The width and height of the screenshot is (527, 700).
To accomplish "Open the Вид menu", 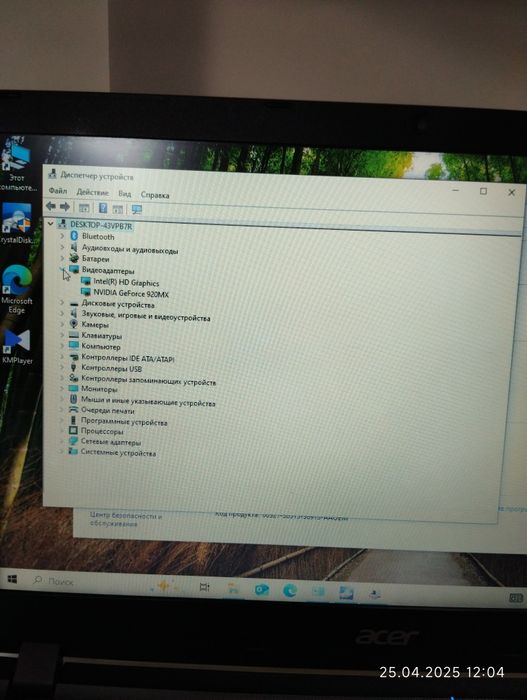I will click(125, 194).
